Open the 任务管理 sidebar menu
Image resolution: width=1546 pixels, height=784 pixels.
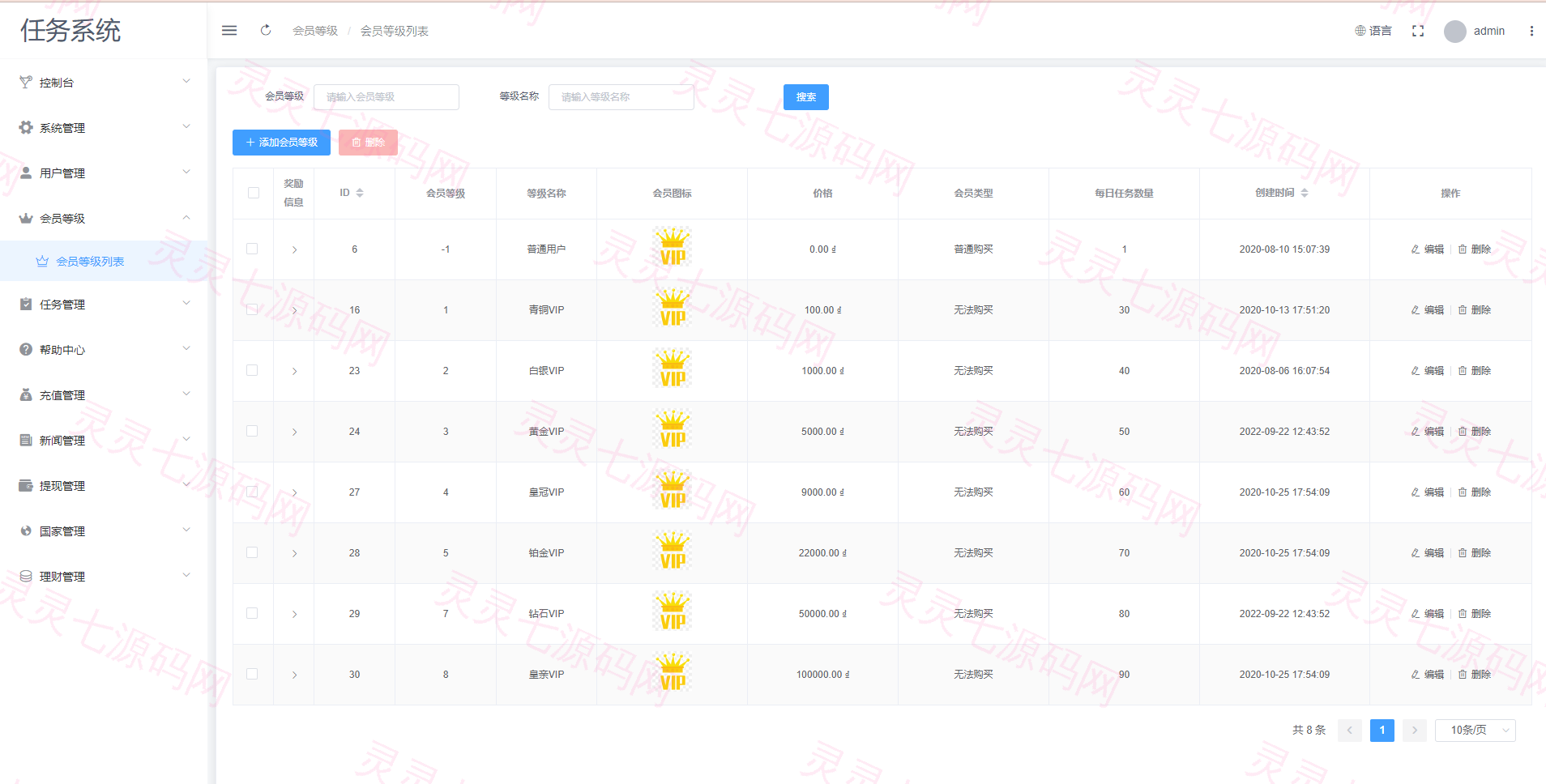(x=104, y=304)
